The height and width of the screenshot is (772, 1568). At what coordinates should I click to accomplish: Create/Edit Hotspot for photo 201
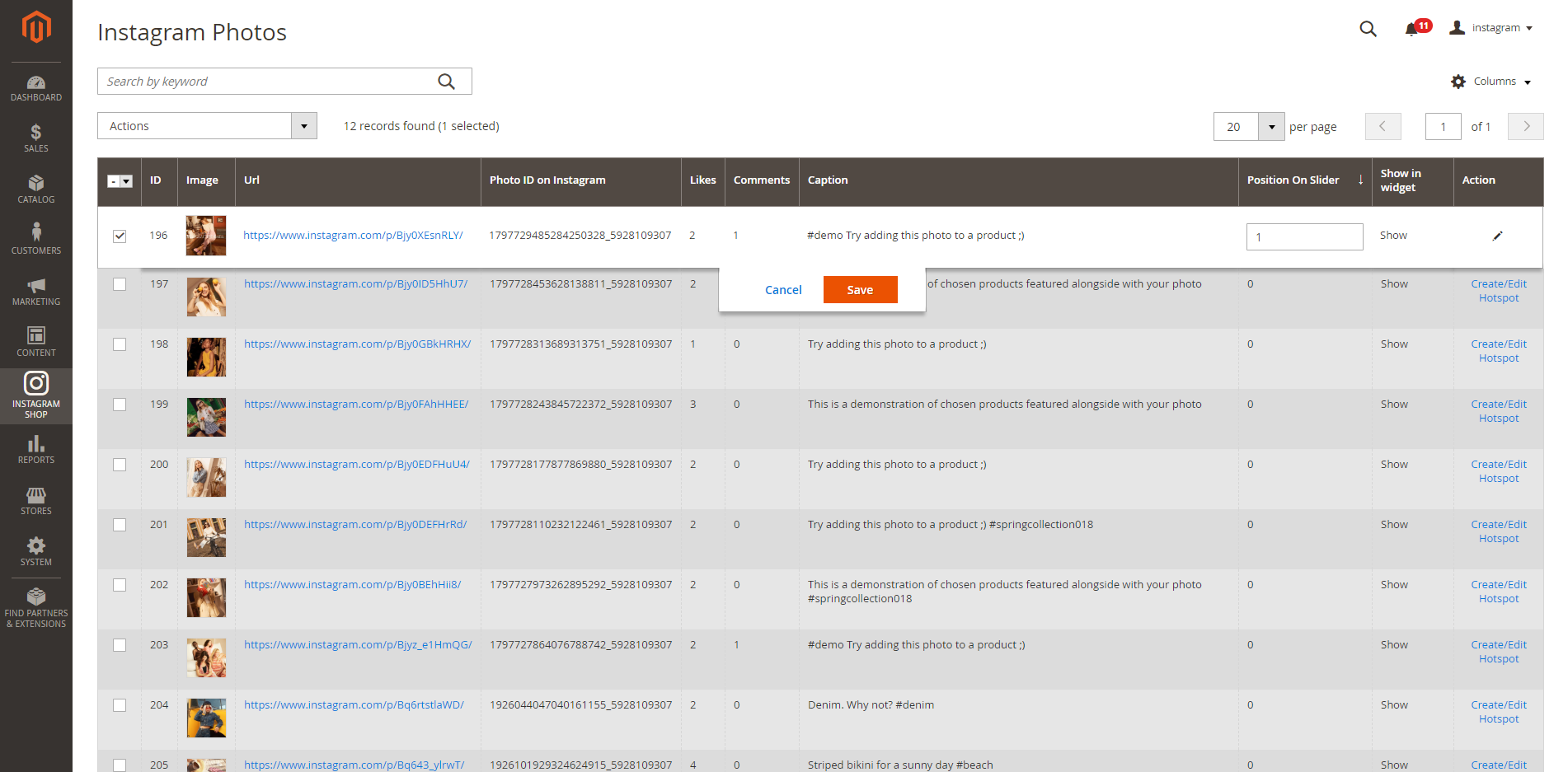tap(1498, 531)
